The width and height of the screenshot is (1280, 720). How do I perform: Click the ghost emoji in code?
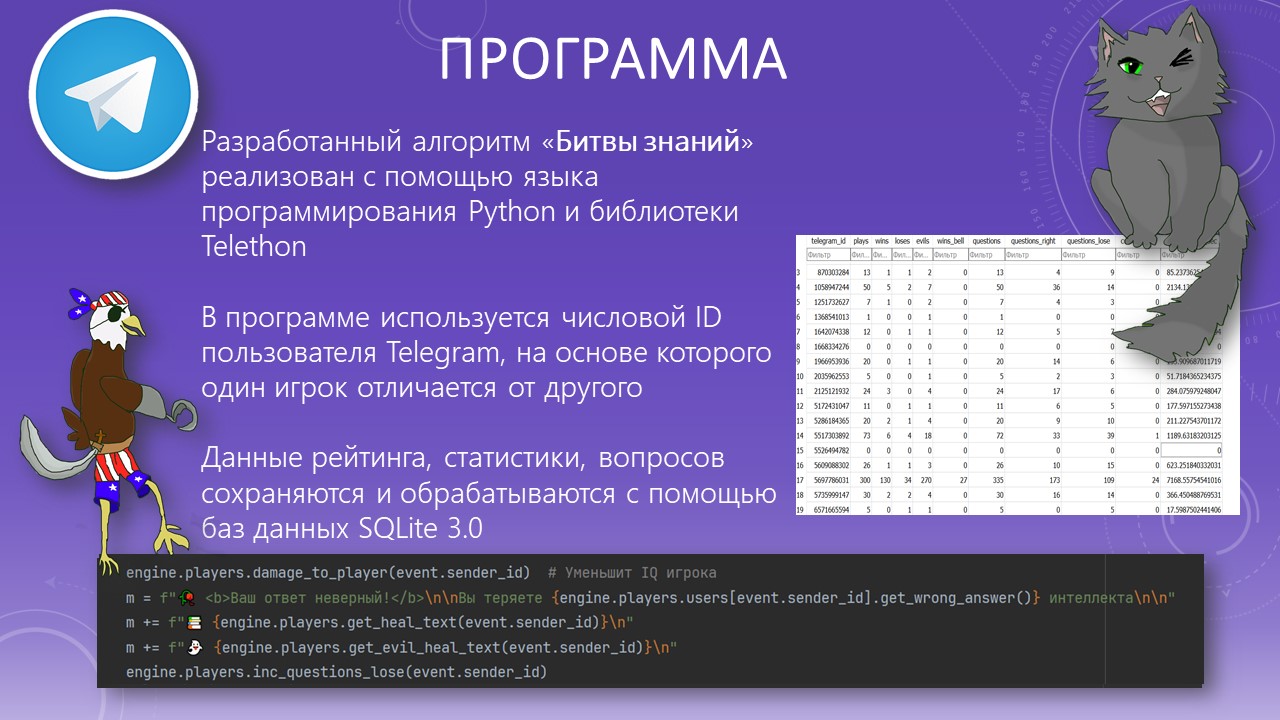[194, 648]
